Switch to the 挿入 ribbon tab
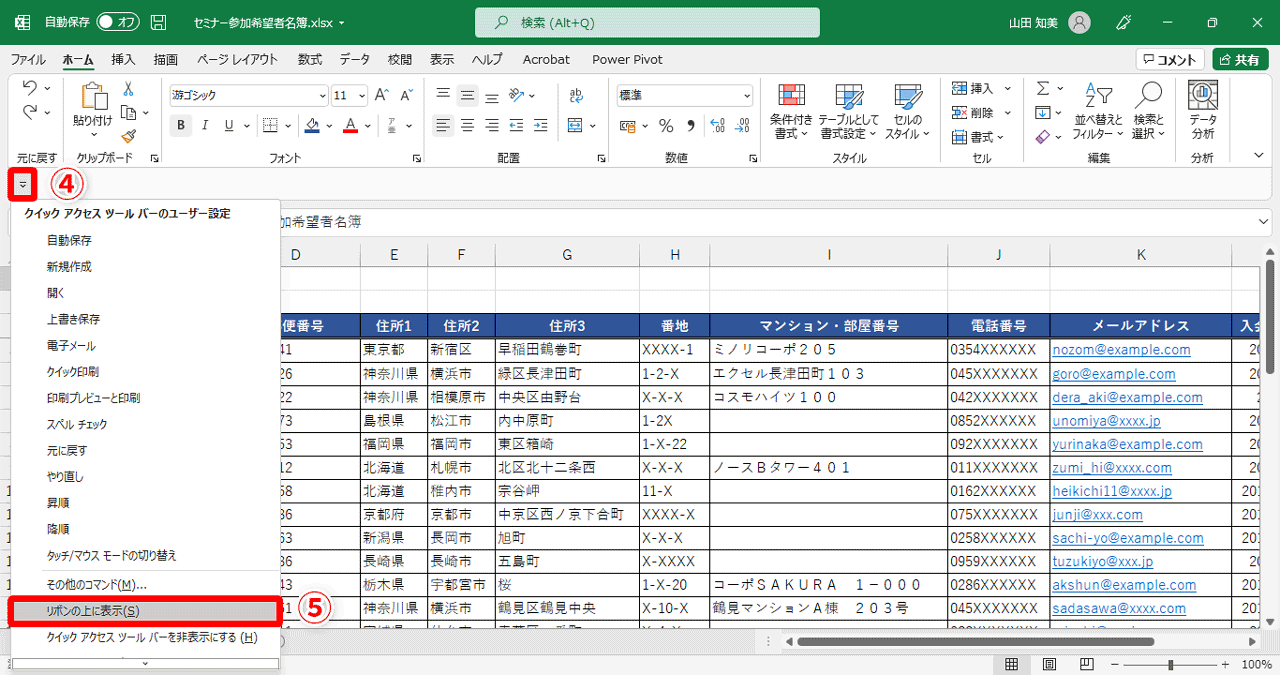Viewport: 1280px width, 675px height. coord(122,59)
